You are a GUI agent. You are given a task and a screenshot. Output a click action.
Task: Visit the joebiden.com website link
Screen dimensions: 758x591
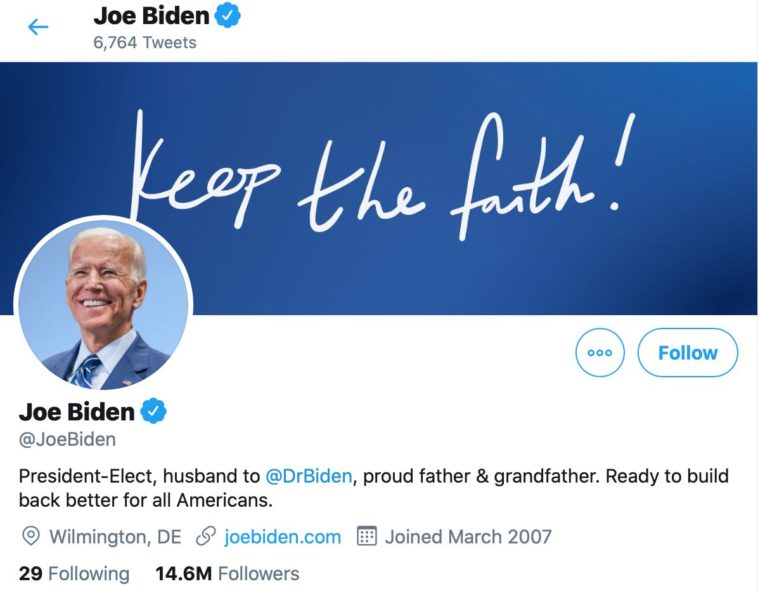click(x=283, y=537)
